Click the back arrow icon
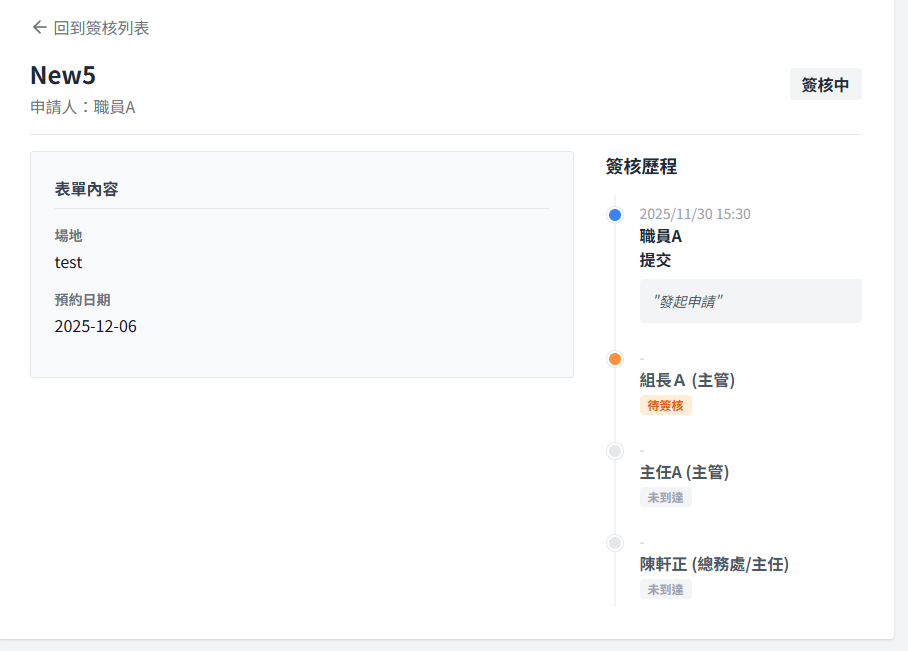Image resolution: width=908 pixels, height=651 pixels. (40, 27)
